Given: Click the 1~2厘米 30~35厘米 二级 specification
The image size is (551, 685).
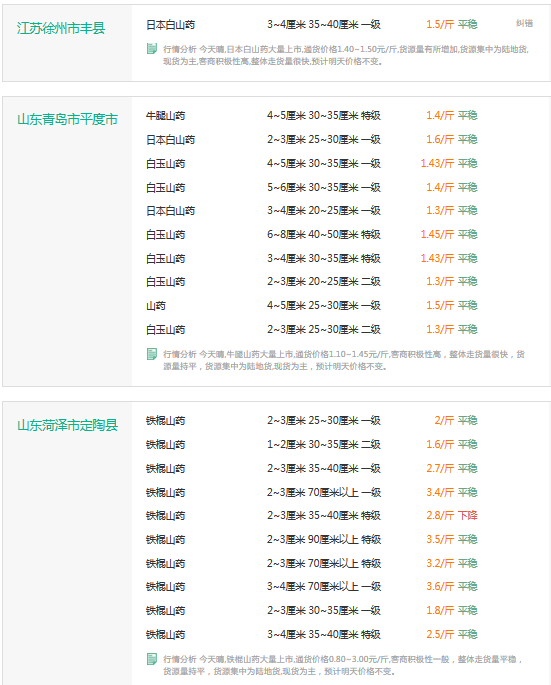Looking at the screenshot, I should coord(324,444).
